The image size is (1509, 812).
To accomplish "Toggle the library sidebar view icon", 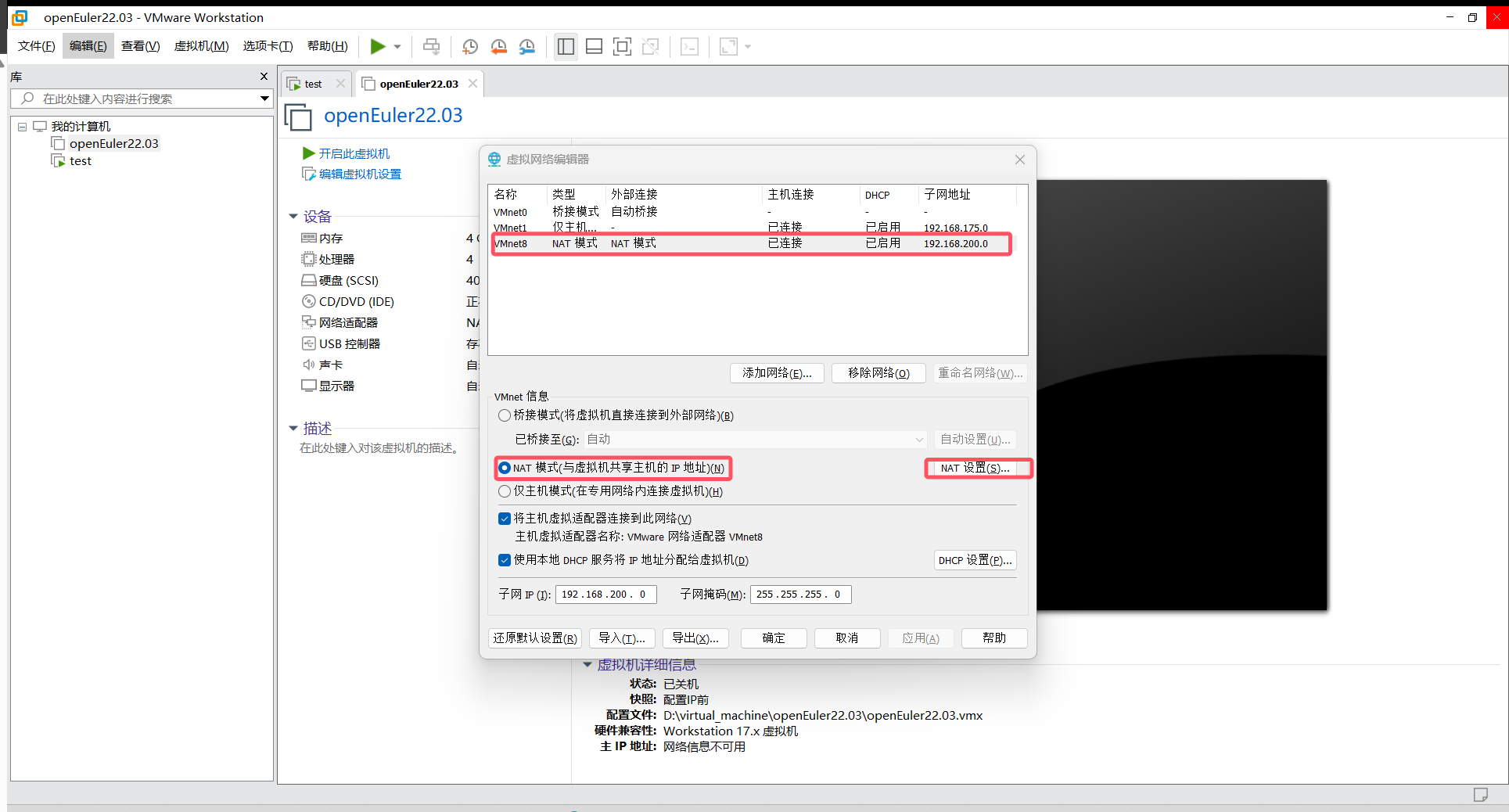I will point(566,46).
